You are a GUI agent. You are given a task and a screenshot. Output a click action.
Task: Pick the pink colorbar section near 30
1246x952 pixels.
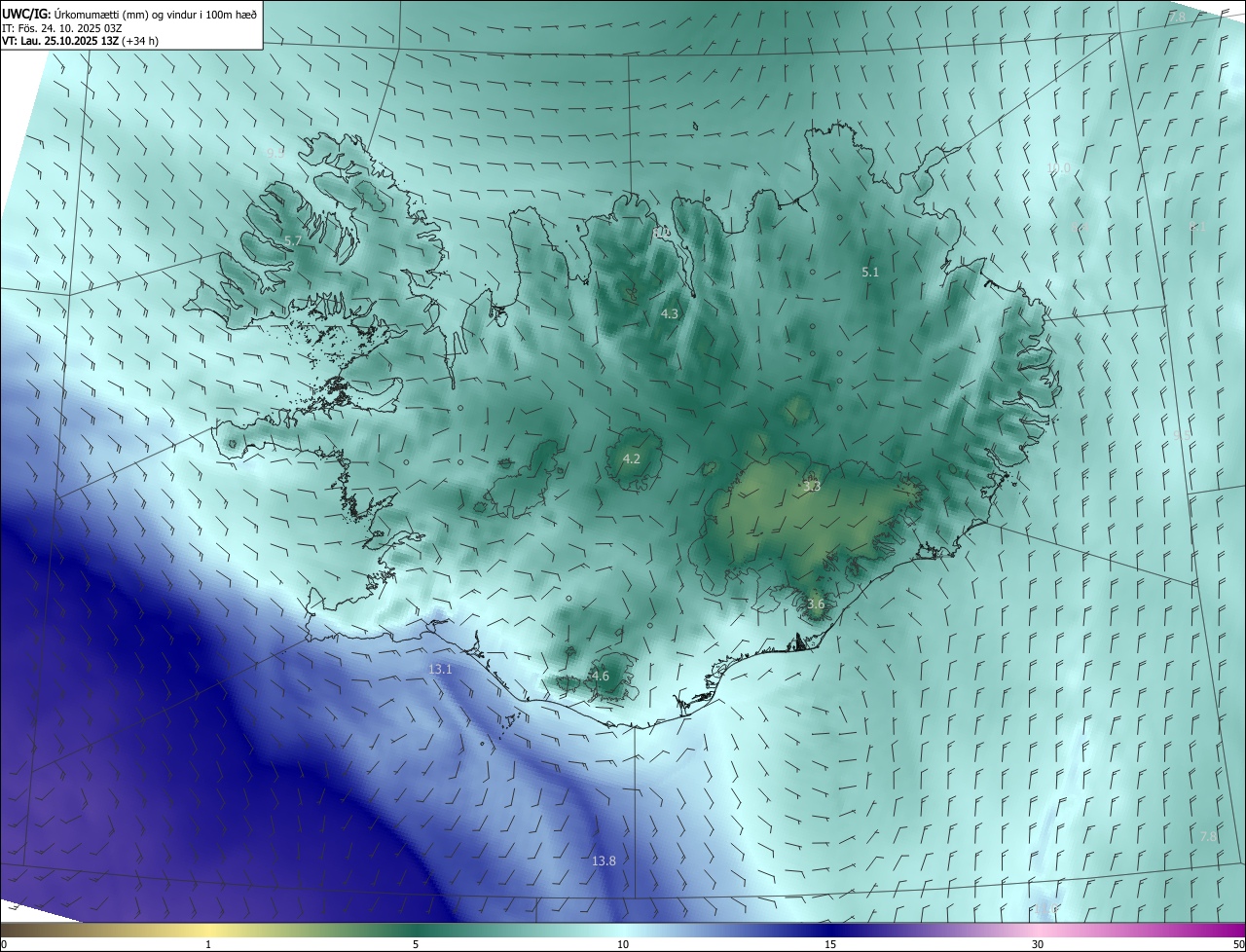pyautogui.click(x=1038, y=930)
